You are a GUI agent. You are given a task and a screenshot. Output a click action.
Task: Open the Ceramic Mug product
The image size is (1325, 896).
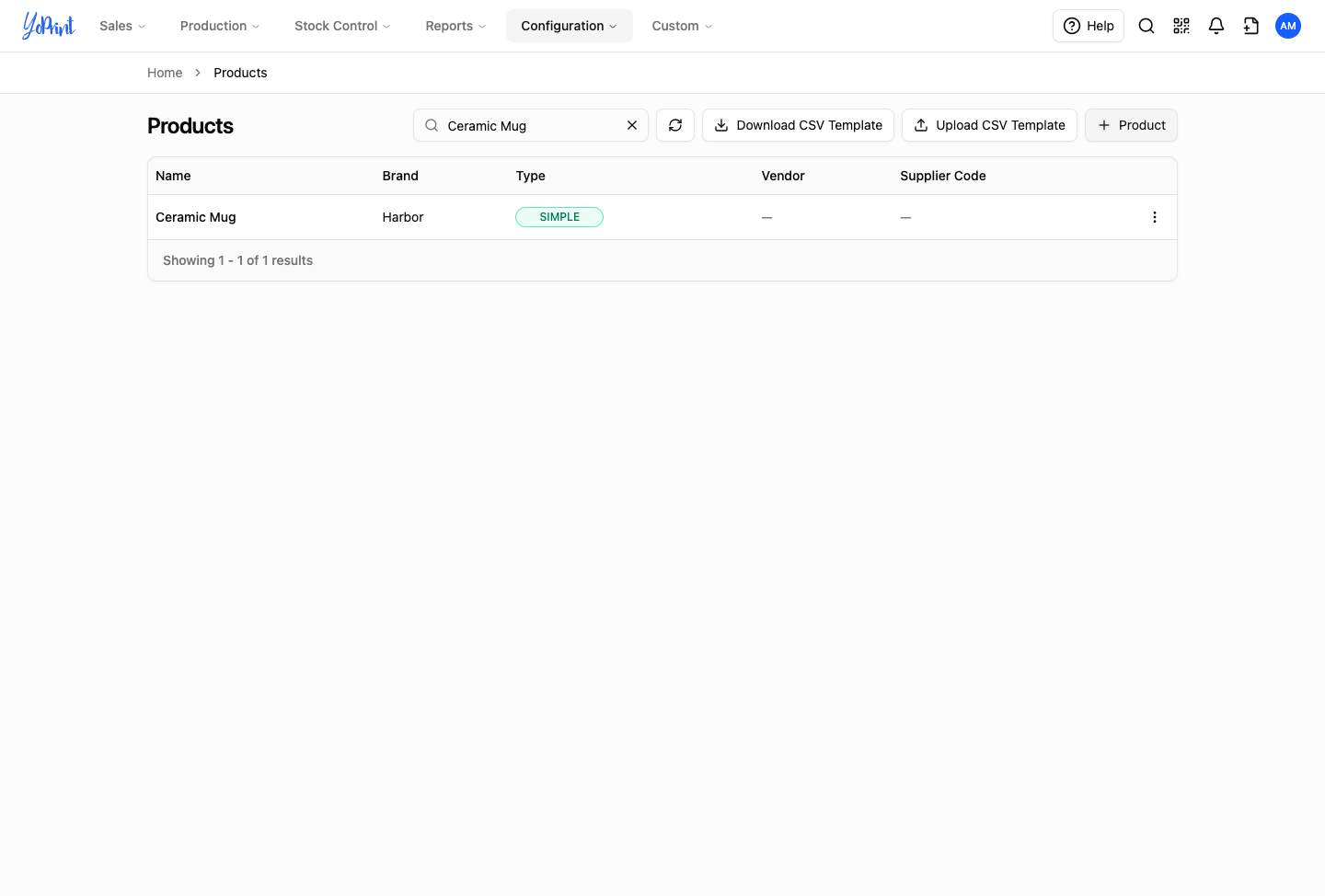(196, 217)
